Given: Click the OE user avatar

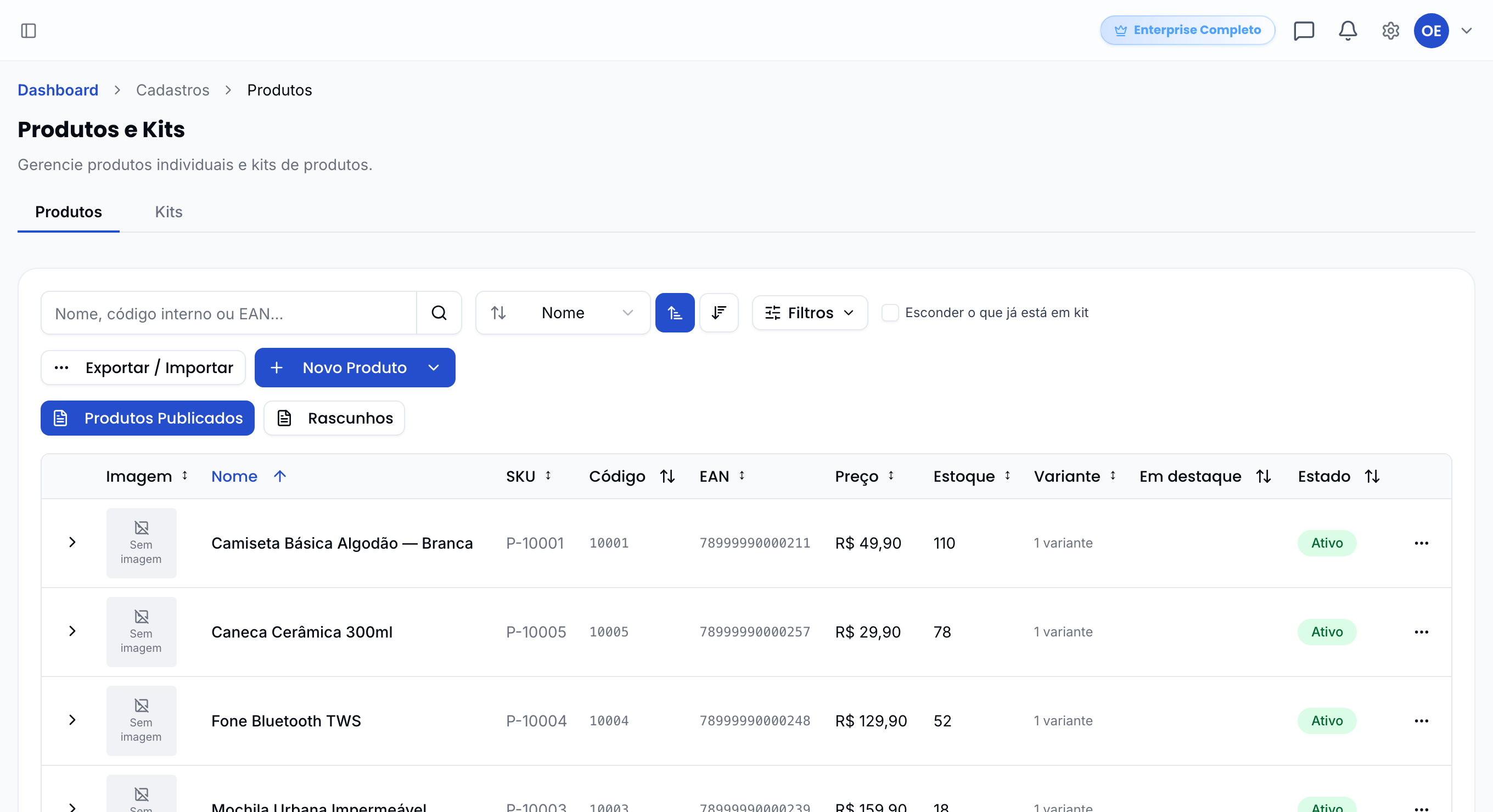Looking at the screenshot, I should [x=1431, y=31].
